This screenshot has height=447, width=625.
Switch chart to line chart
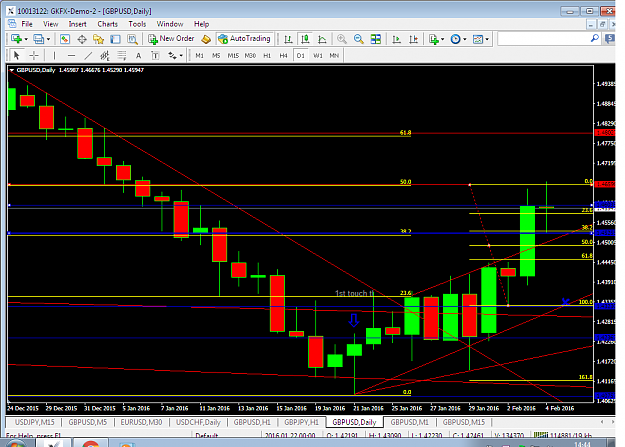[x=322, y=39]
